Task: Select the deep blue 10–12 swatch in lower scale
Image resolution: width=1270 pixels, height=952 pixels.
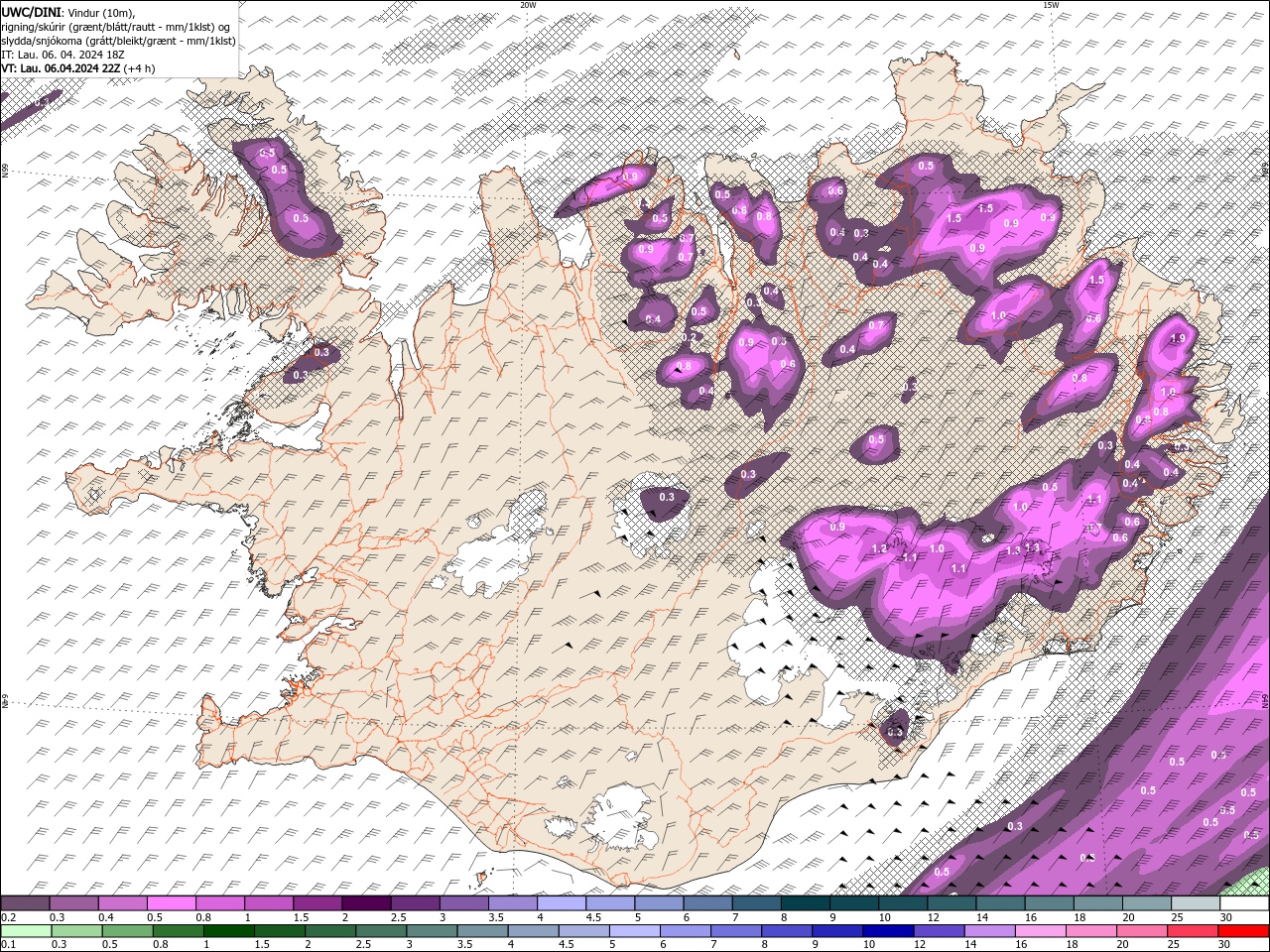Action: click(887, 931)
